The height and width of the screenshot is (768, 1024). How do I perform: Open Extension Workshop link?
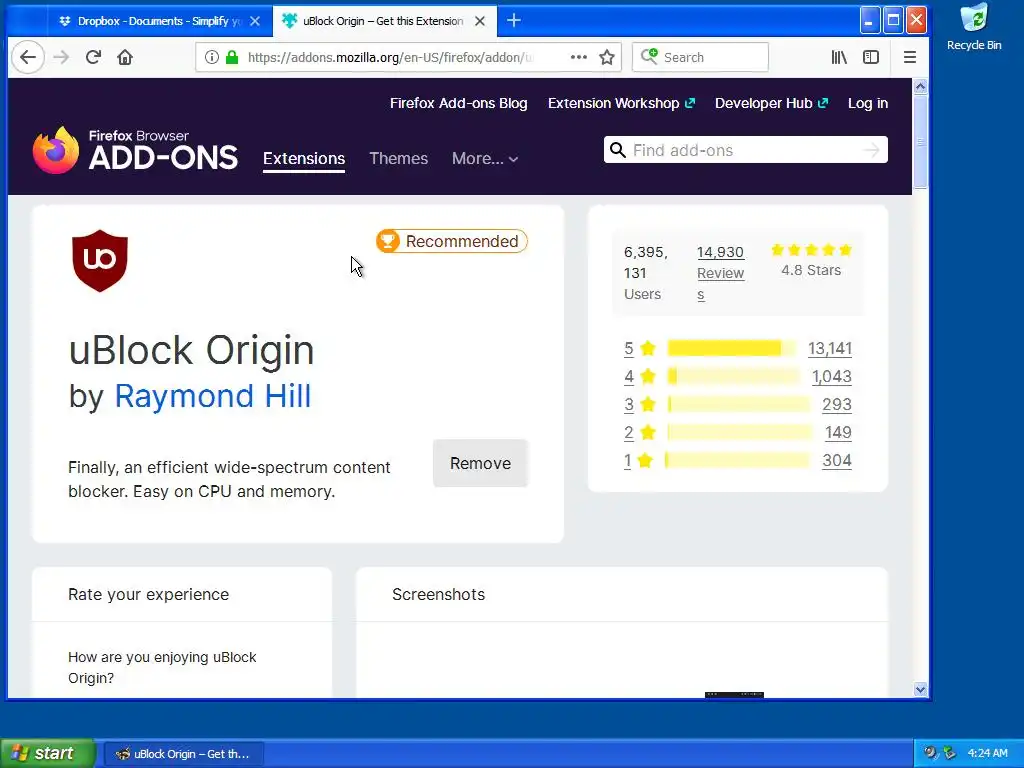point(621,103)
